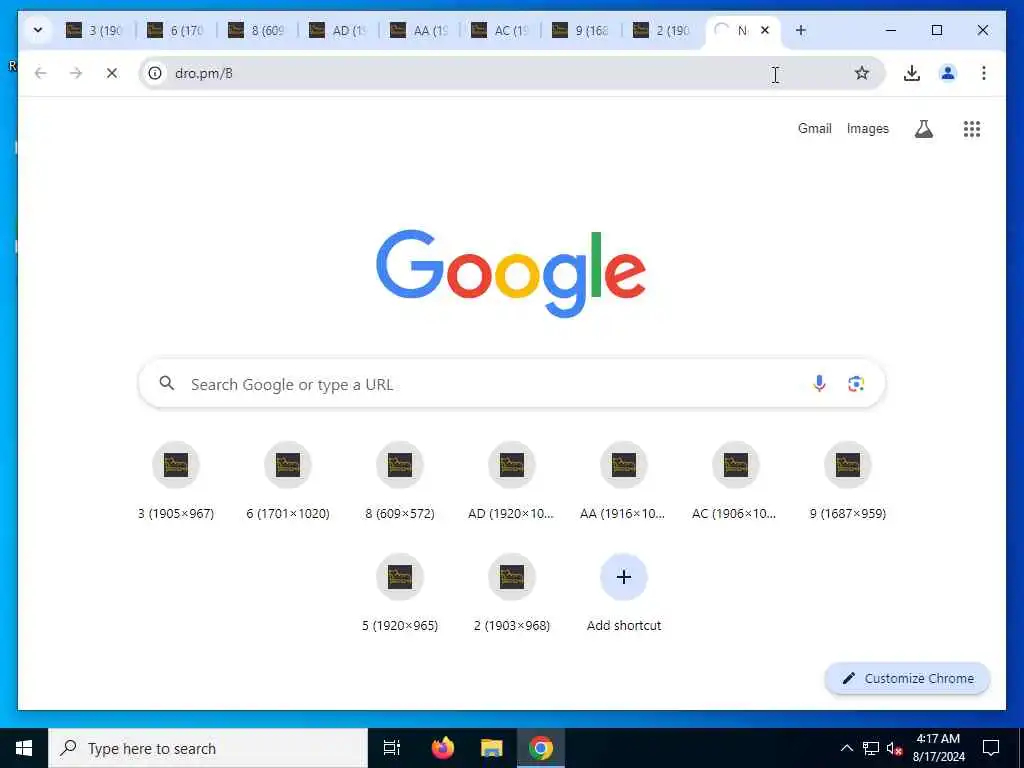Open network status tray icon

[871, 748]
